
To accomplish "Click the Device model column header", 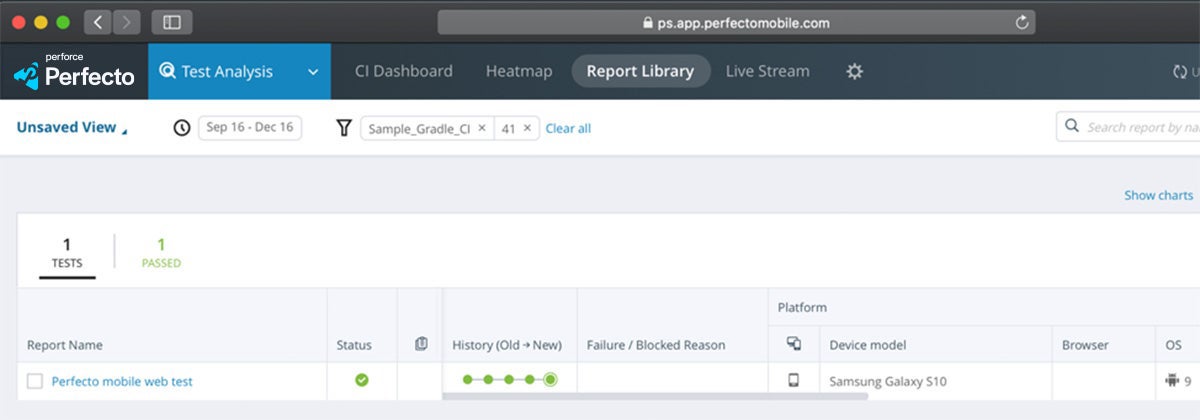I will (868, 345).
